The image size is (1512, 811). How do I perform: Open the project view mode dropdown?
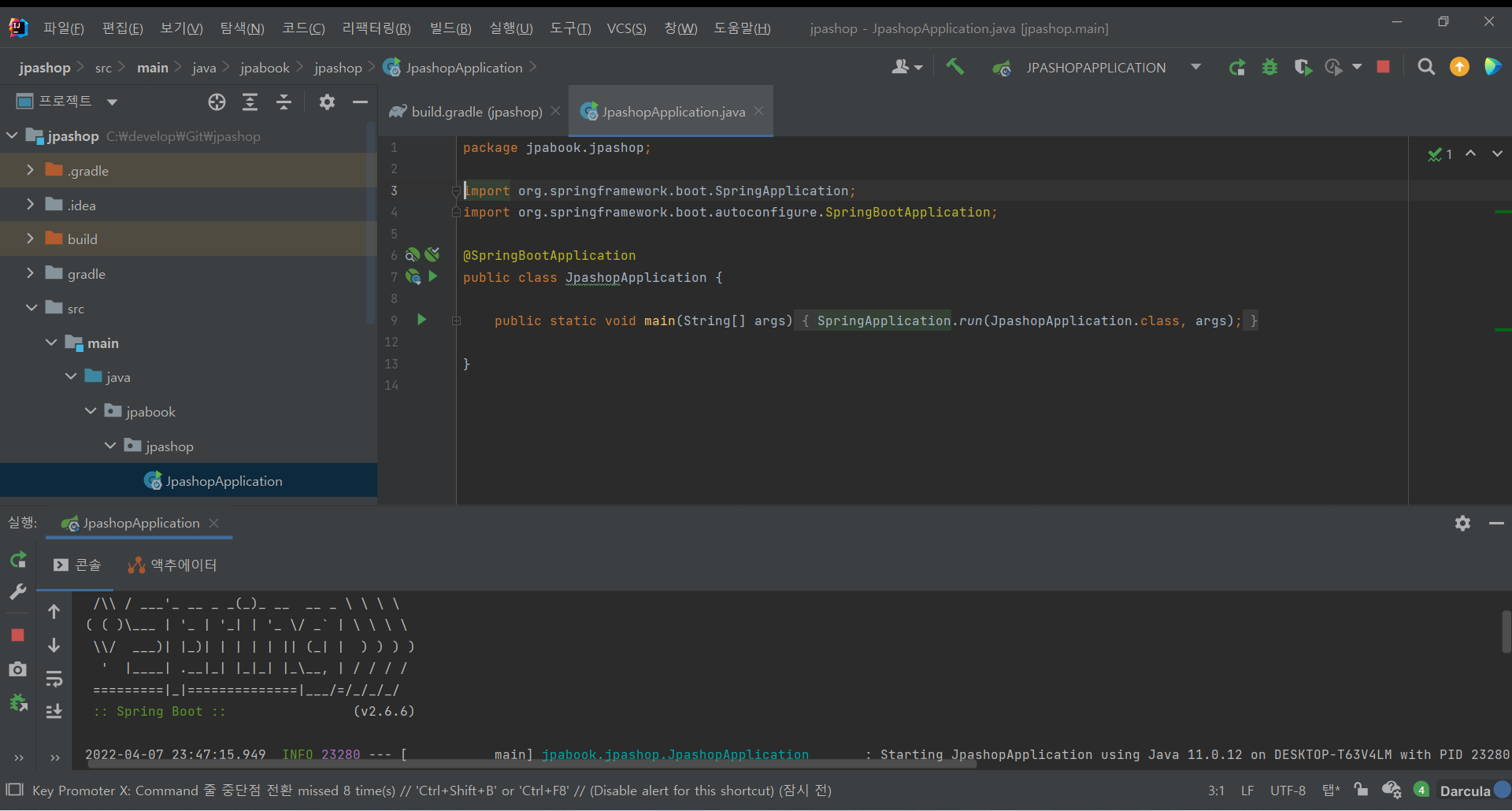(112, 102)
